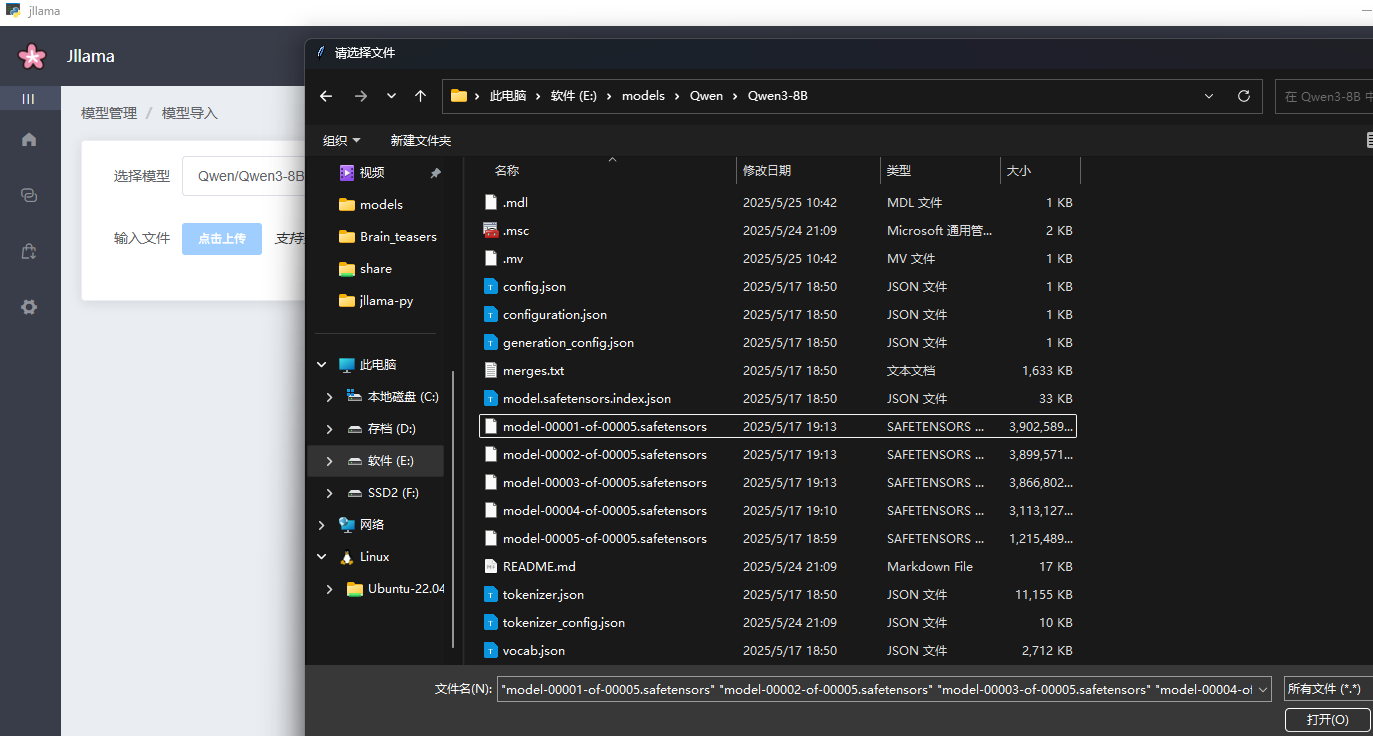Viewport: 1373px width, 736px height.
Task: Open address bar history dropdown
Action: [x=1209, y=96]
